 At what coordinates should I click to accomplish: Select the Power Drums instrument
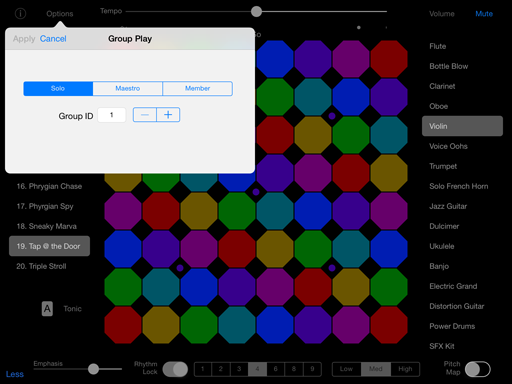click(462, 326)
